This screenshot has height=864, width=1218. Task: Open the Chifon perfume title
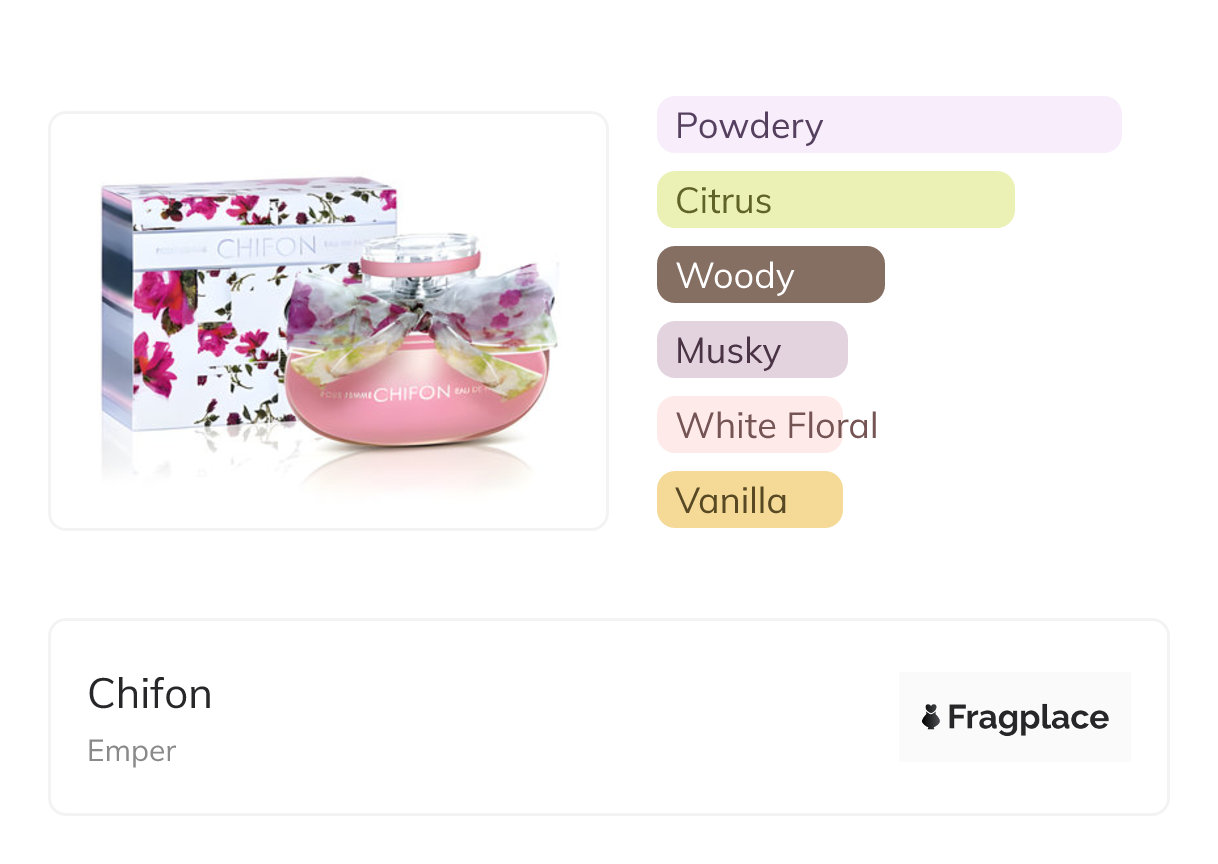150,693
